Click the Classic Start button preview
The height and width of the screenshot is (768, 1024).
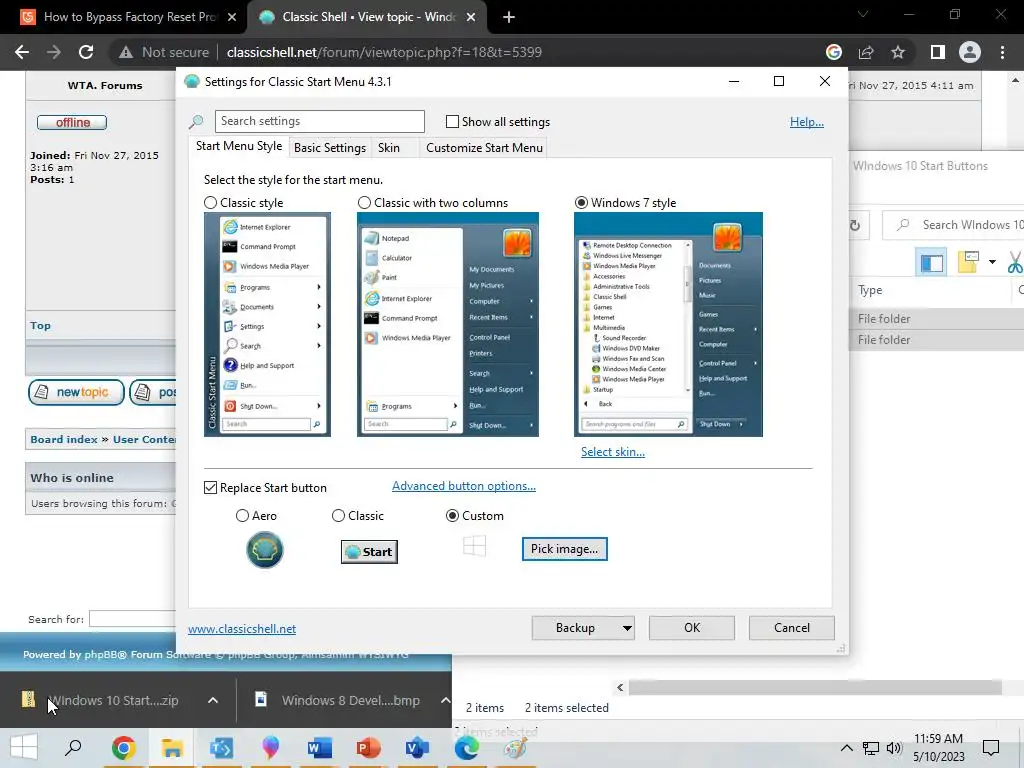pyautogui.click(x=369, y=552)
